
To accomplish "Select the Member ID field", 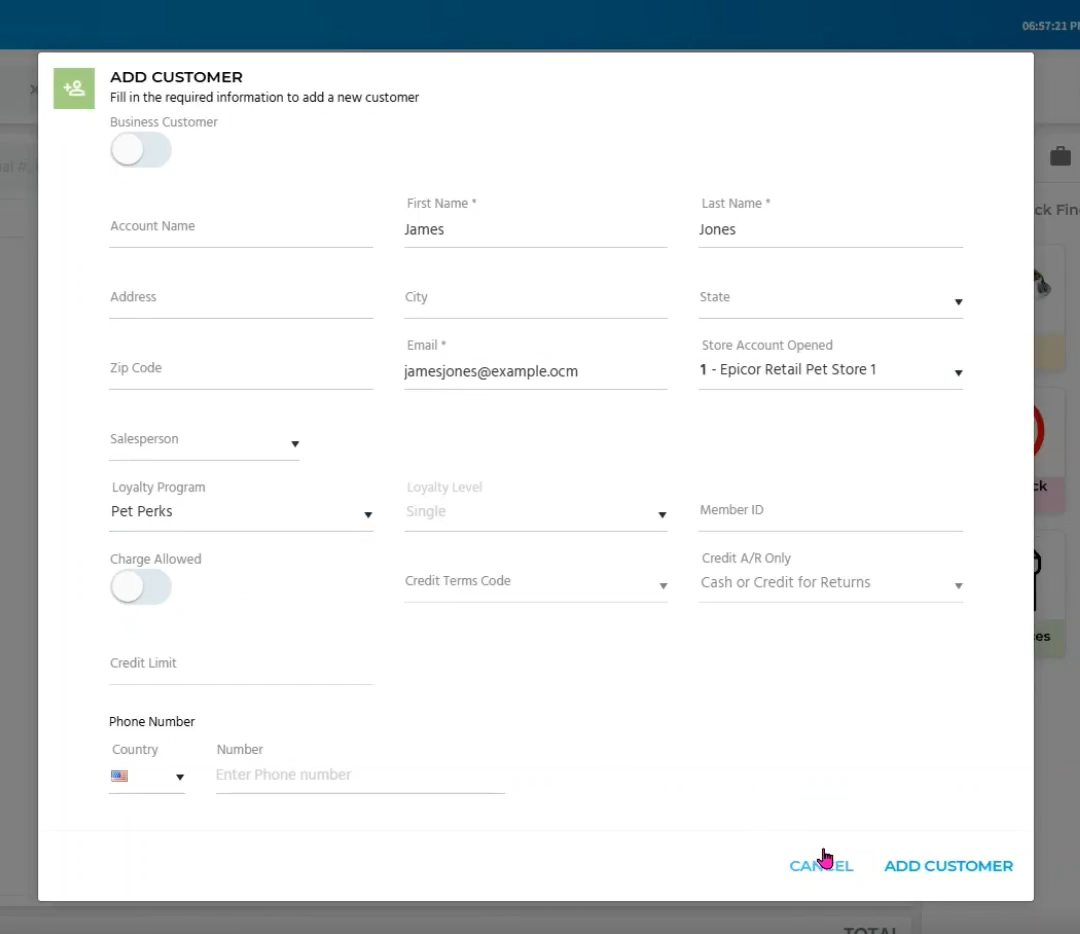I will pos(830,512).
